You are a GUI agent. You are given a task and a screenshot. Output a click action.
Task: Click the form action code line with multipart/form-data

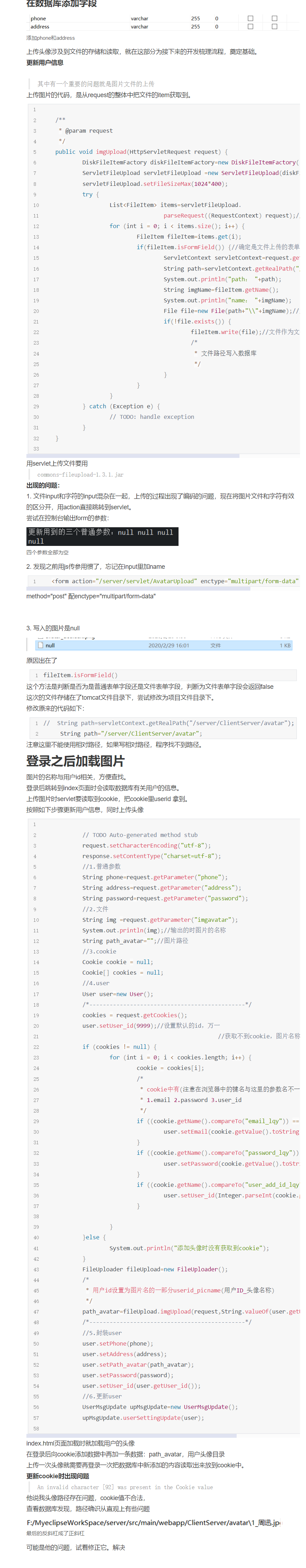(x=175, y=581)
